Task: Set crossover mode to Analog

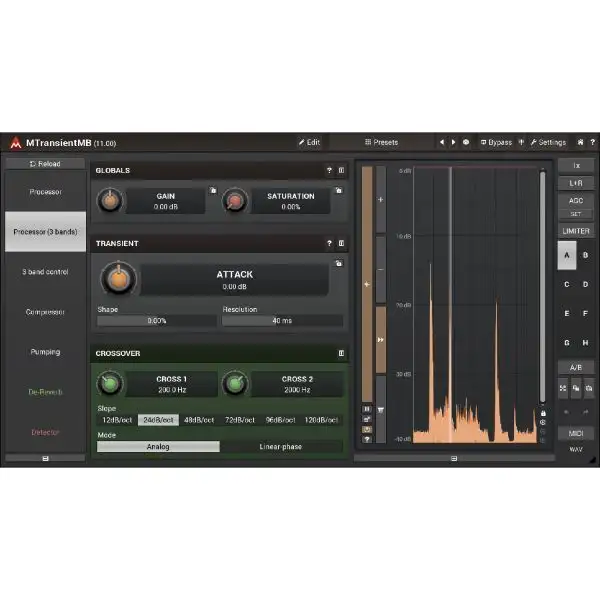Action: [158, 447]
